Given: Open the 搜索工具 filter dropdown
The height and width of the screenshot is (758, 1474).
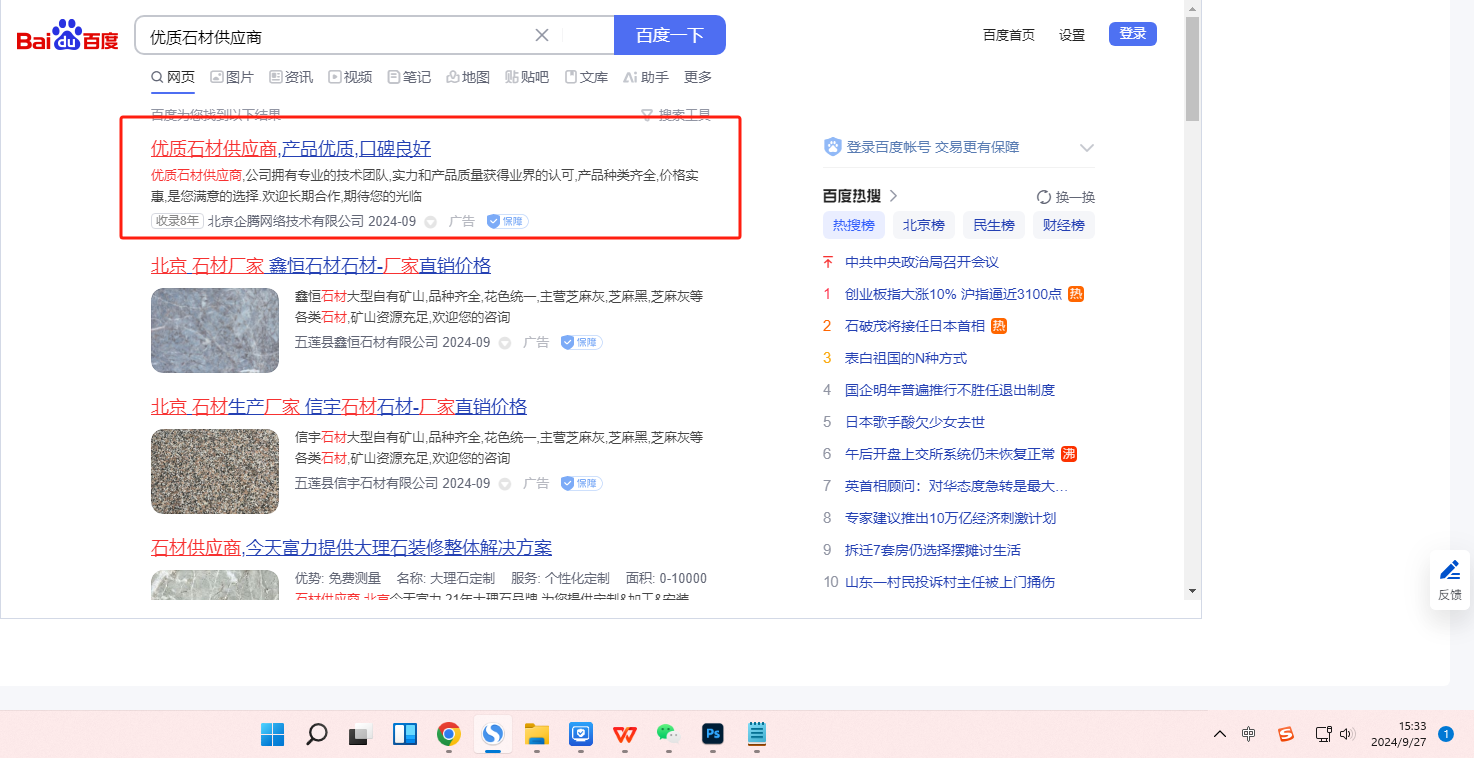Looking at the screenshot, I should coord(676,115).
